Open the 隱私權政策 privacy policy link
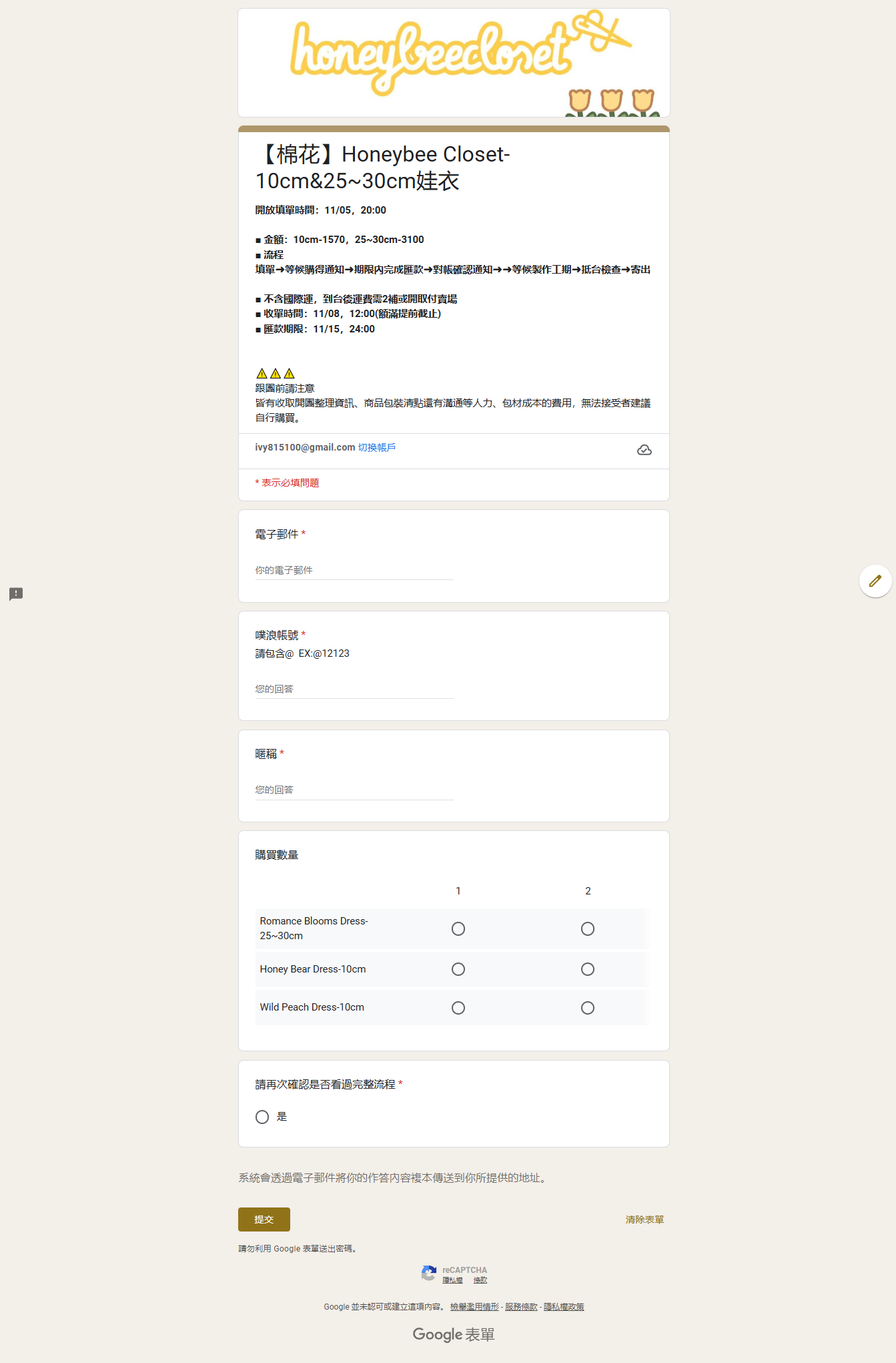The width and height of the screenshot is (896, 1363). point(564,1307)
